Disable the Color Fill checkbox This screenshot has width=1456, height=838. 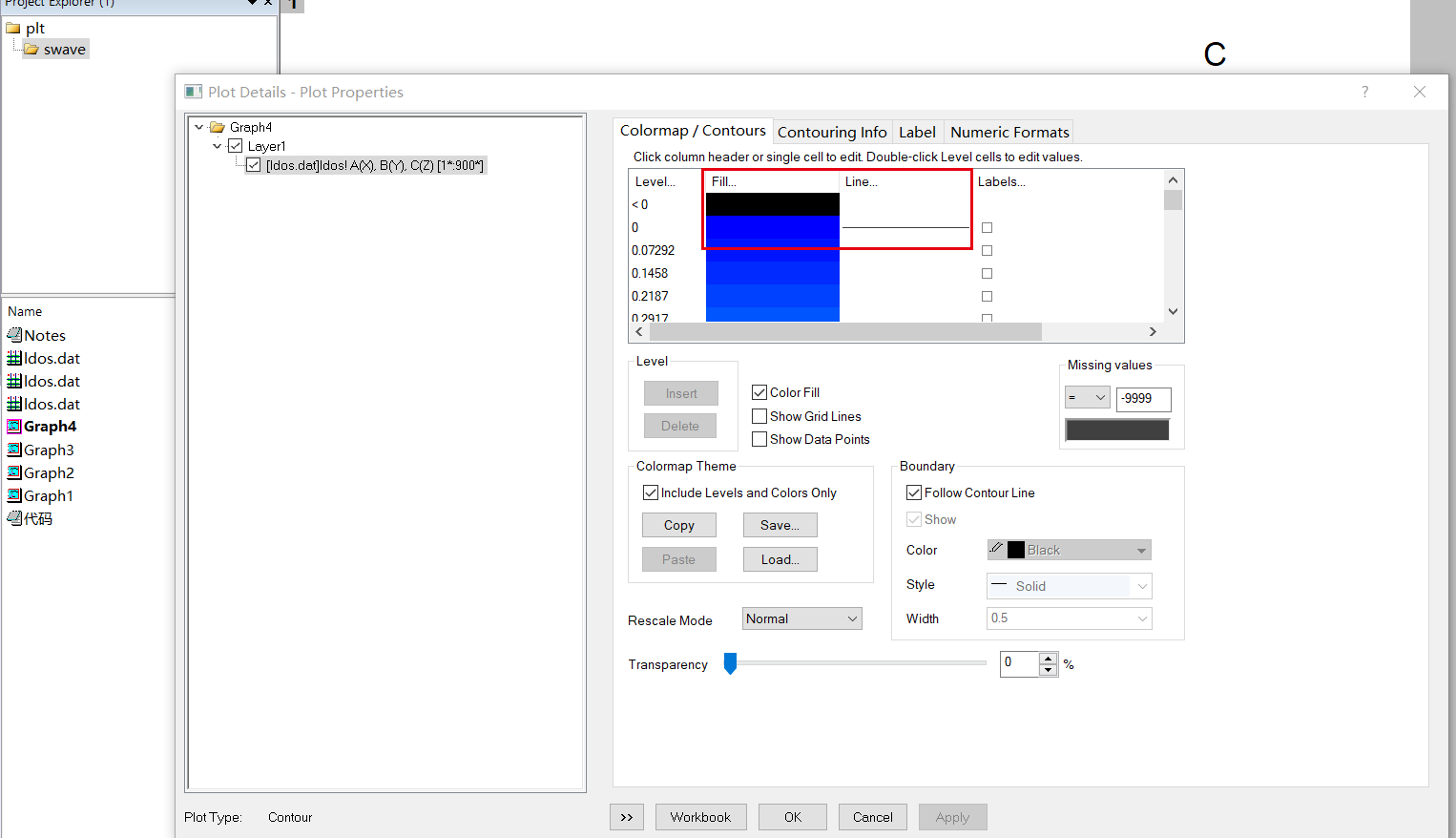click(x=759, y=392)
